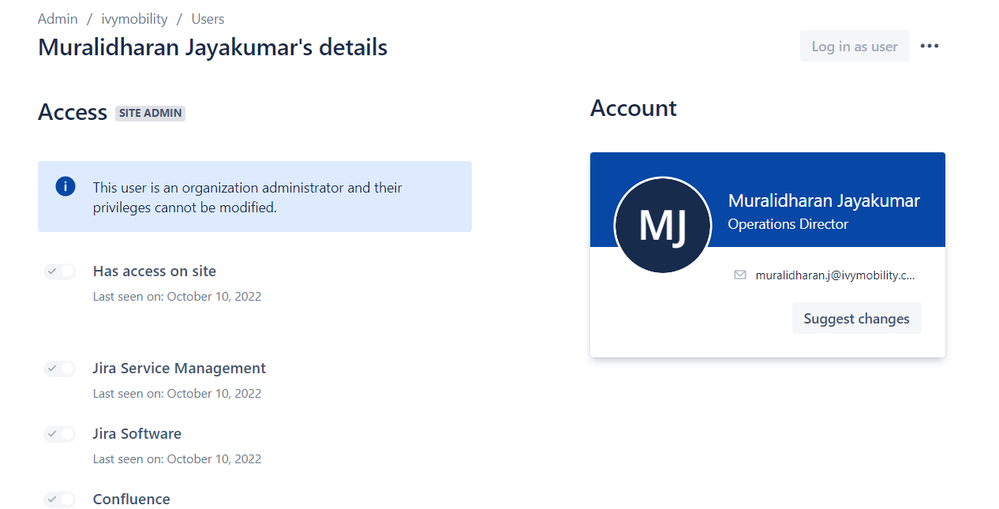This screenshot has height=509, width=999.
Task: Open ivymobility breadcrumb link
Action: (134, 19)
